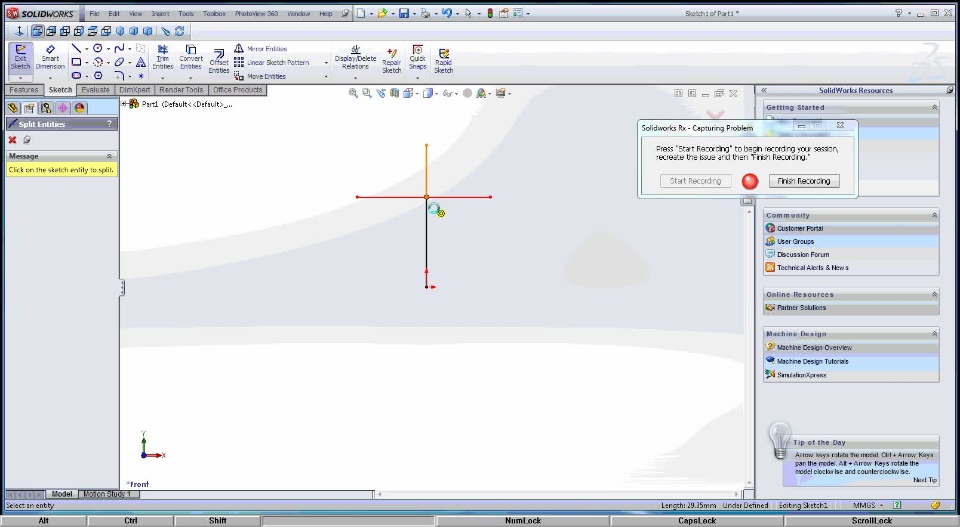Toggle the Split Entities keep-visible pushpin
The height and width of the screenshot is (527, 960).
pos(27,140)
